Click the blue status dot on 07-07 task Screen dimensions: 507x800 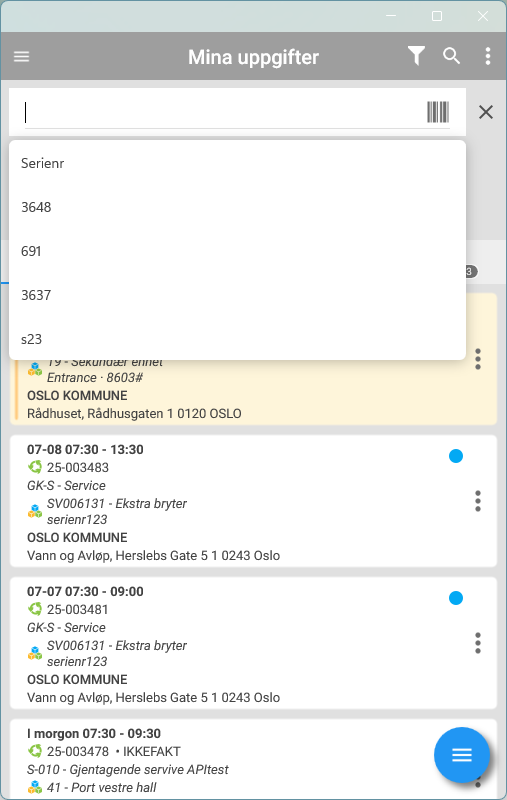pyautogui.click(x=456, y=597)
